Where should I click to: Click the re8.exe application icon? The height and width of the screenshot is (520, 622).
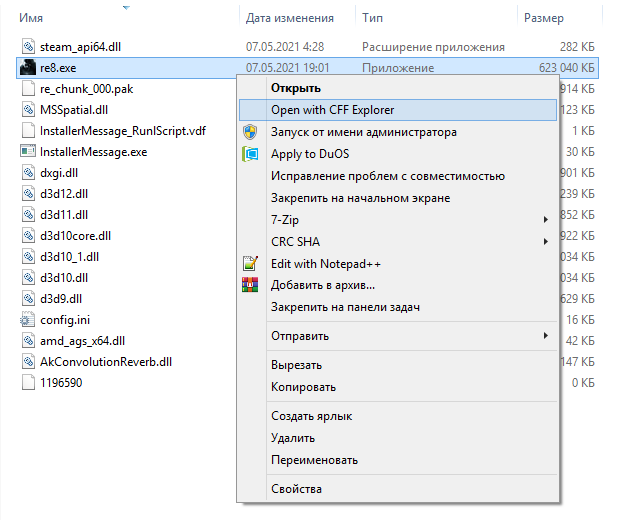28,68
